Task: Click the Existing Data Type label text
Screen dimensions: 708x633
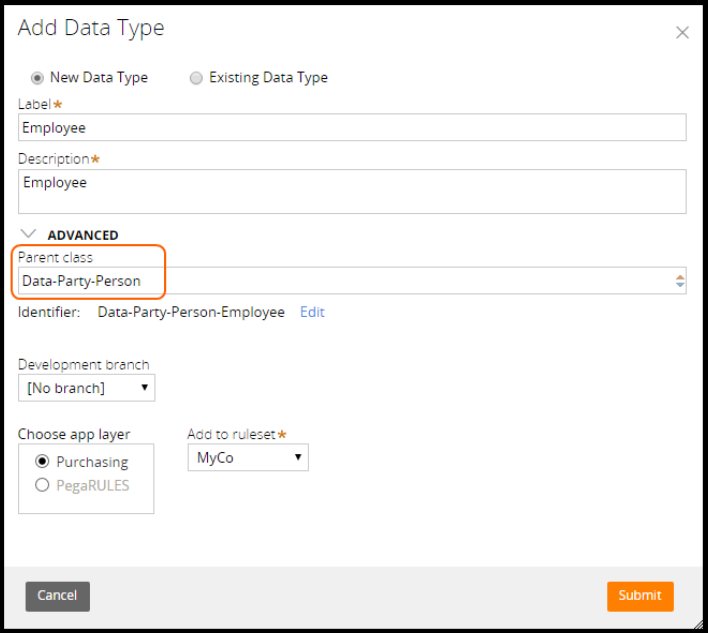Action: (268, 77)
